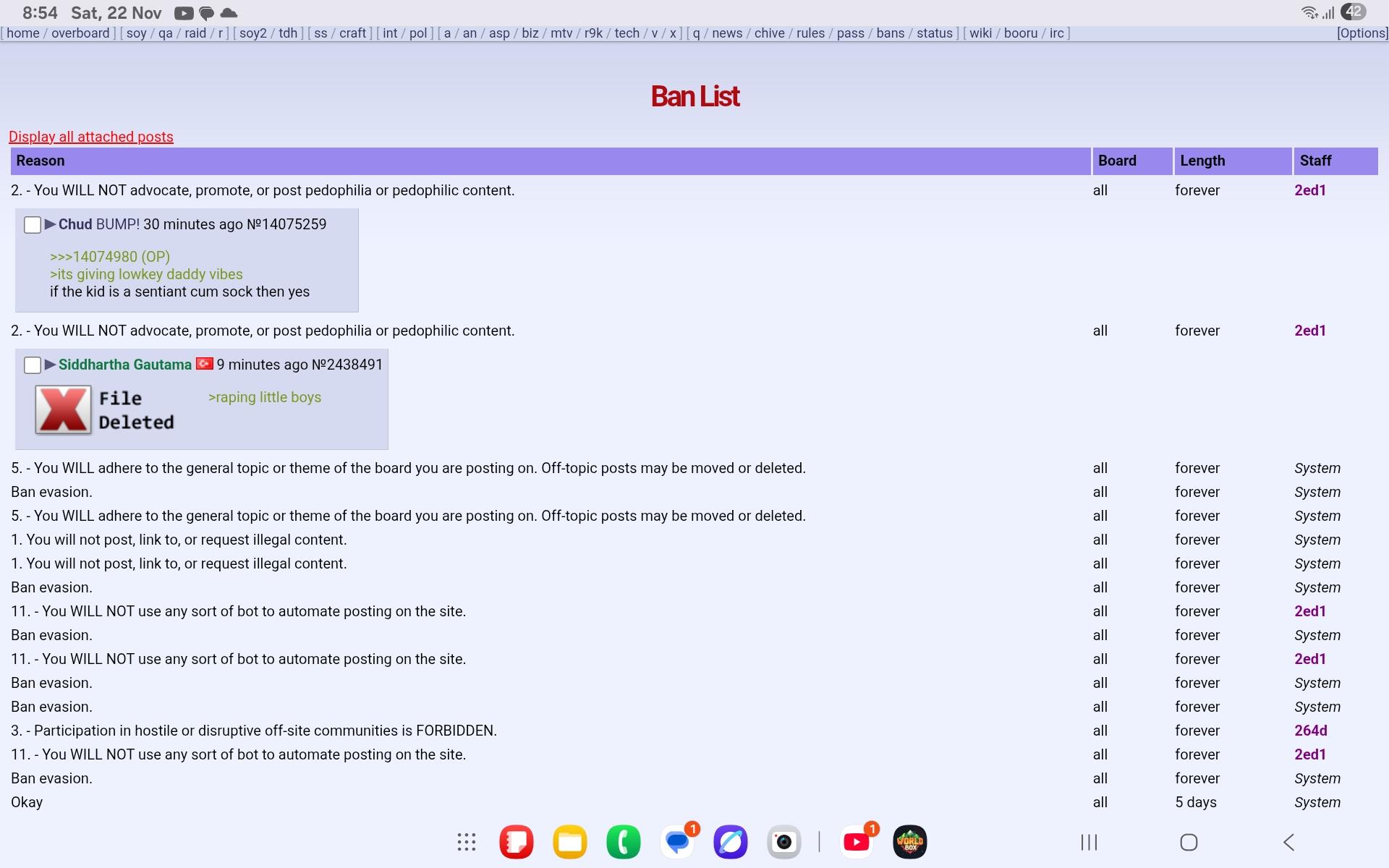The image size is (1389, 868).
Task: Launch the purple browser app in dock
Action: point(730,842)
